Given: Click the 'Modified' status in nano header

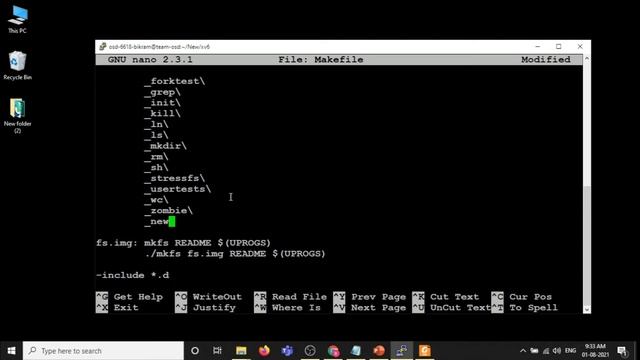Looking at the screenshot, I should (x=546, y=60).
